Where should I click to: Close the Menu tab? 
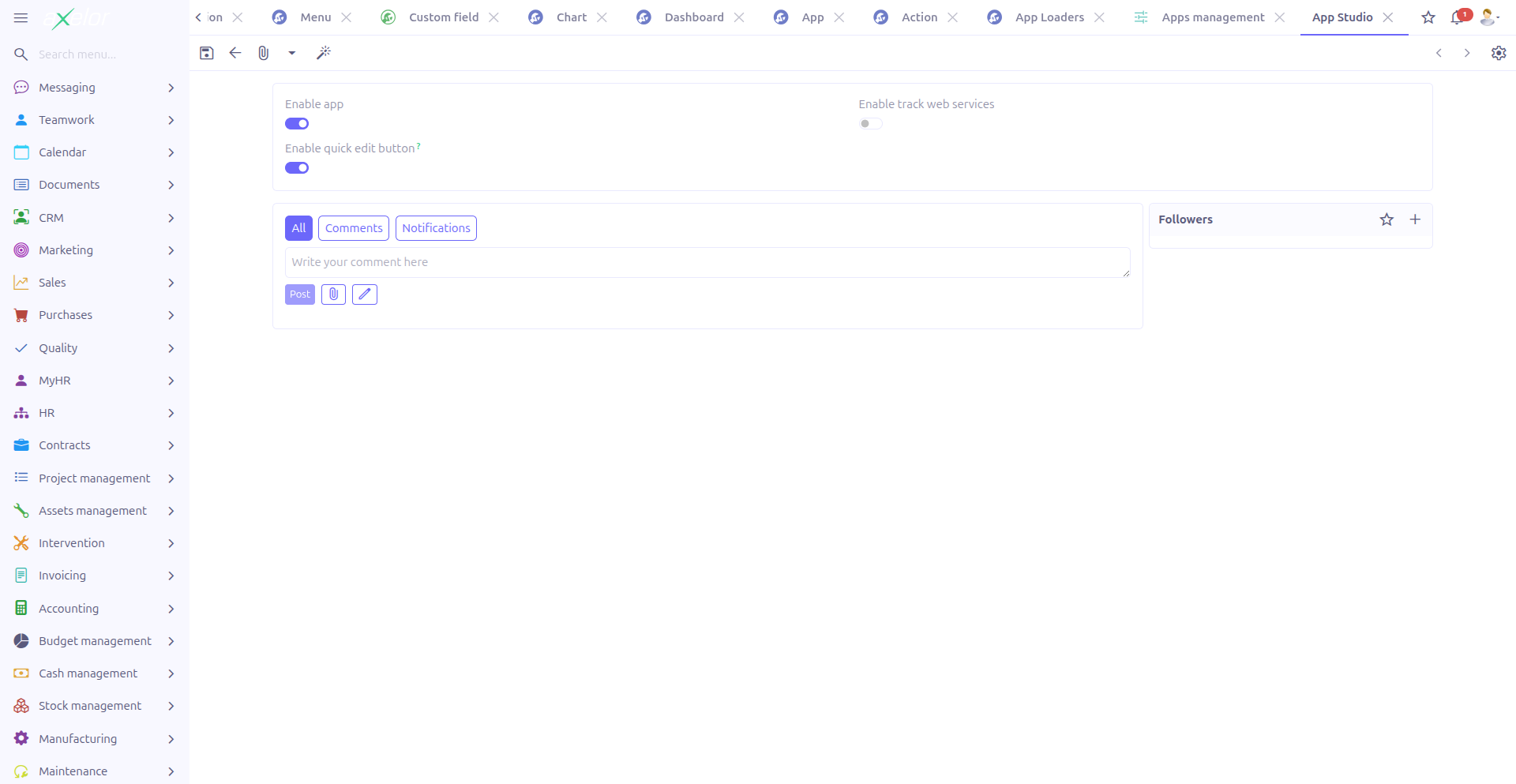click(x=346, y=17)
